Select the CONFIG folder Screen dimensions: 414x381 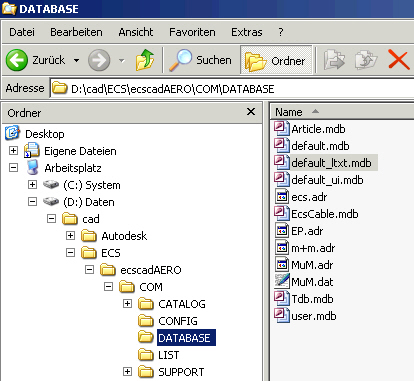pos(168,321)
